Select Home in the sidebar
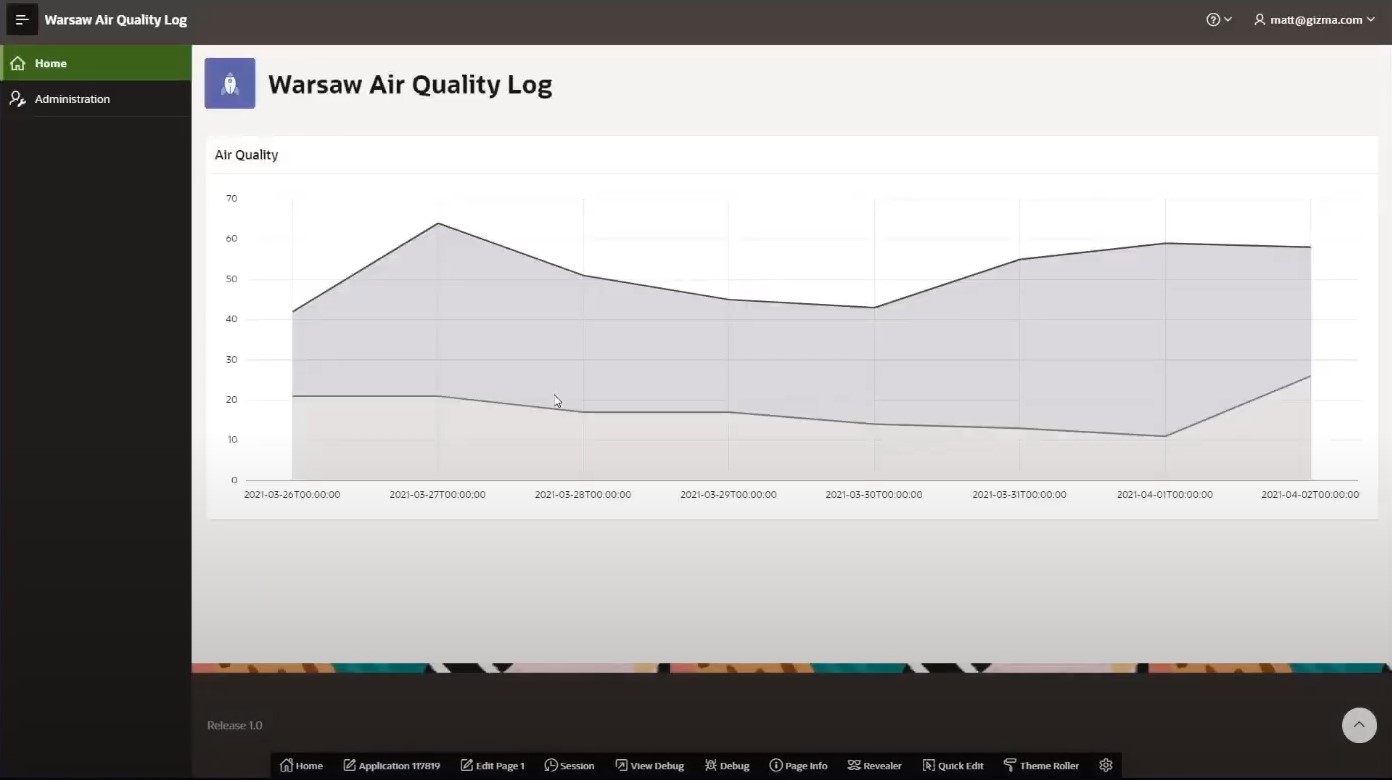 coord(96,63)
